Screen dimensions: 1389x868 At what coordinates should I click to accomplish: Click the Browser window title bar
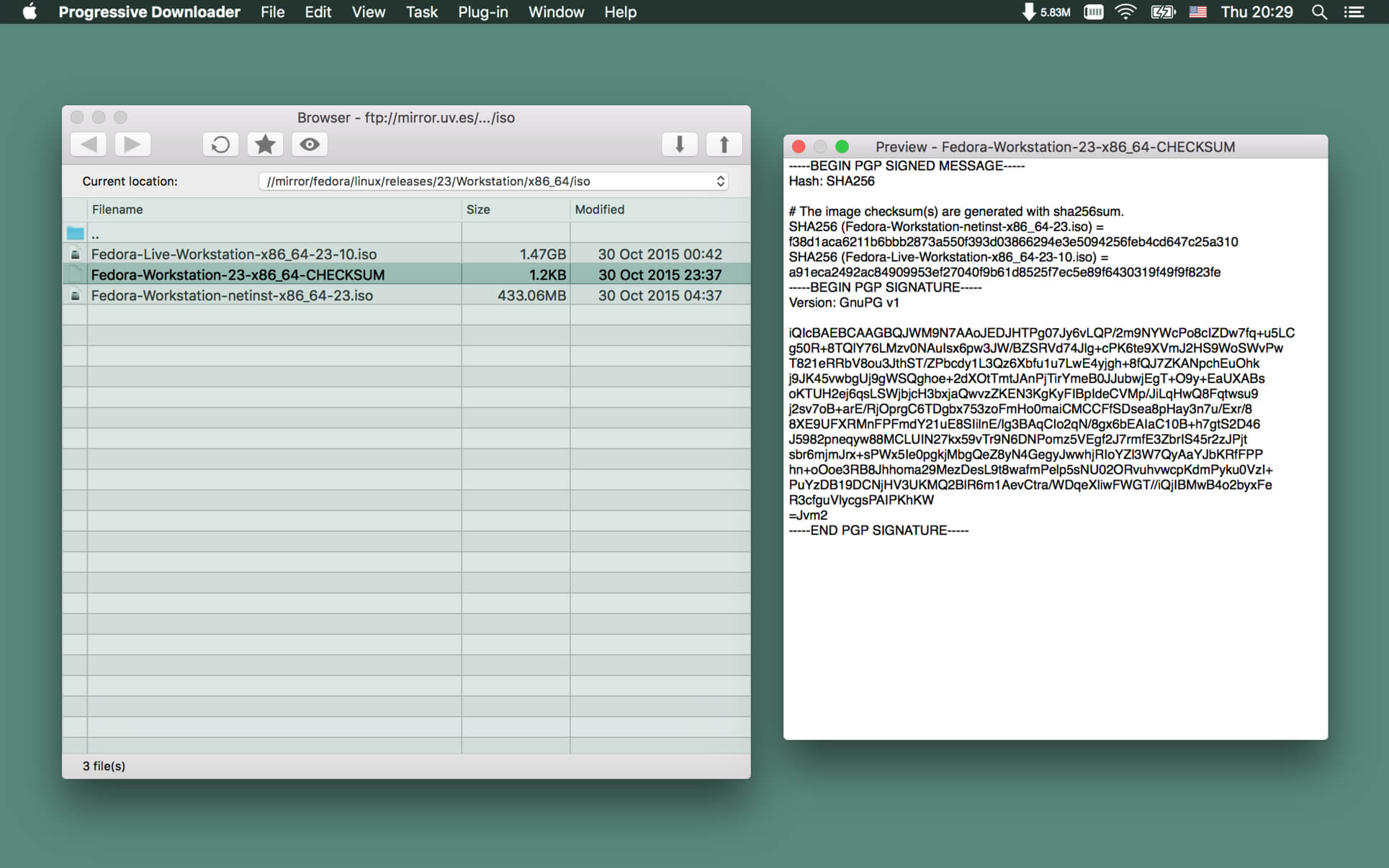click(406, 117)
